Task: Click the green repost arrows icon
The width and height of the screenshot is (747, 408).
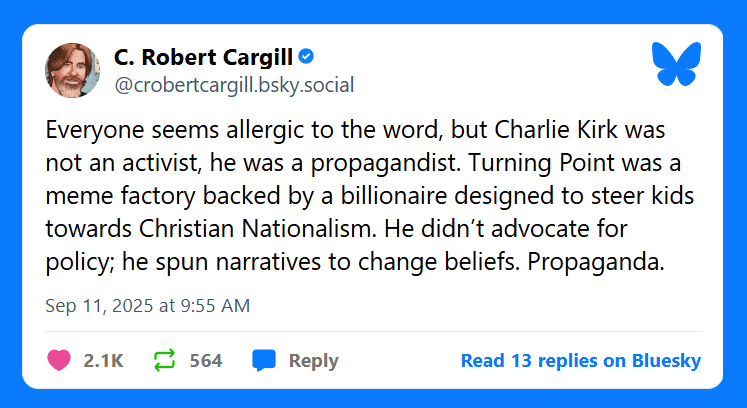Action: point(164,360)
